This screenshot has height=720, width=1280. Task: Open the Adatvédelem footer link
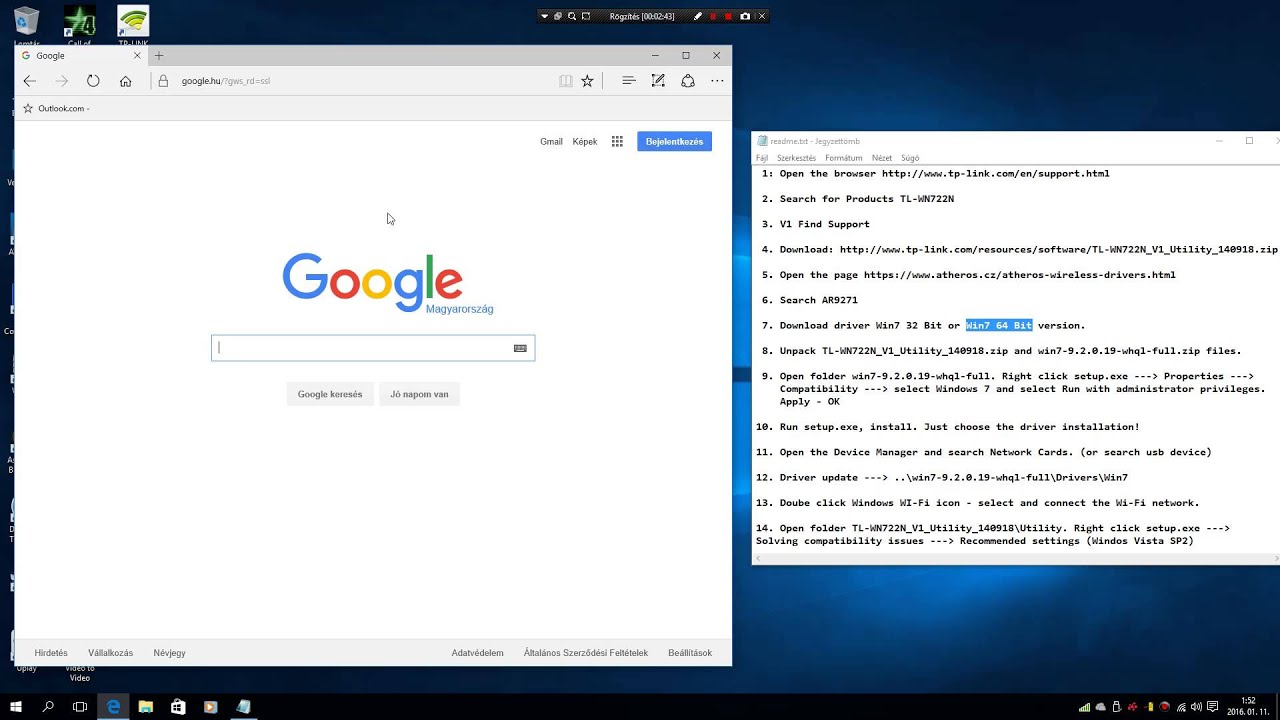coord(477,653)
